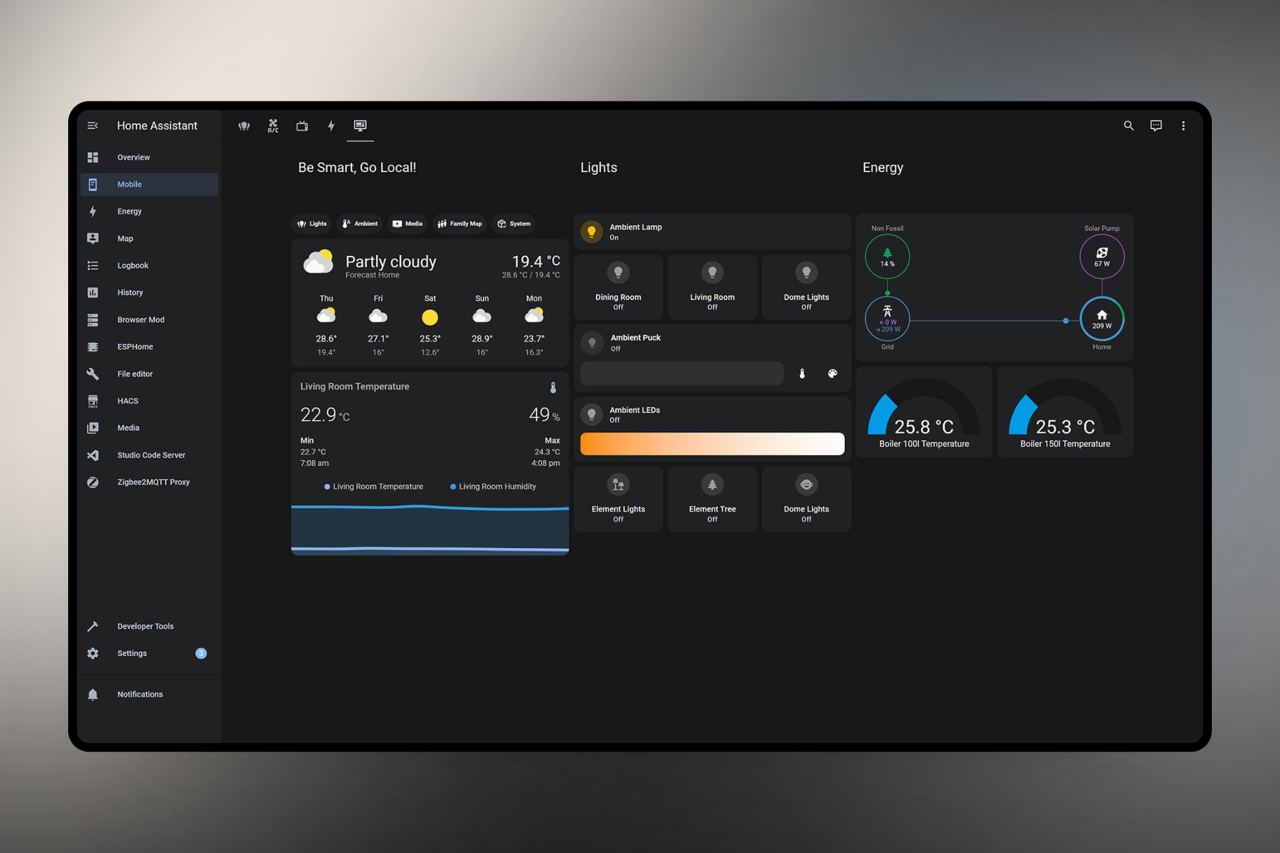1280x853 pixels.
Task: Open Ambient Puck color temperature control
Action: pos(802,374)
